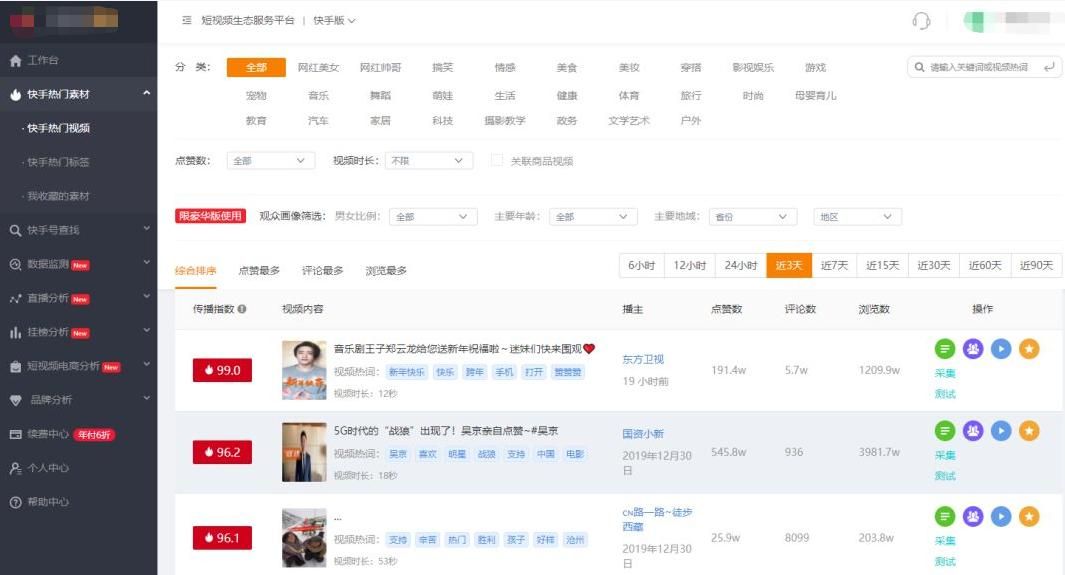Filter by 美食 category
1065x575 pixels.
click(x=566, y=67)
